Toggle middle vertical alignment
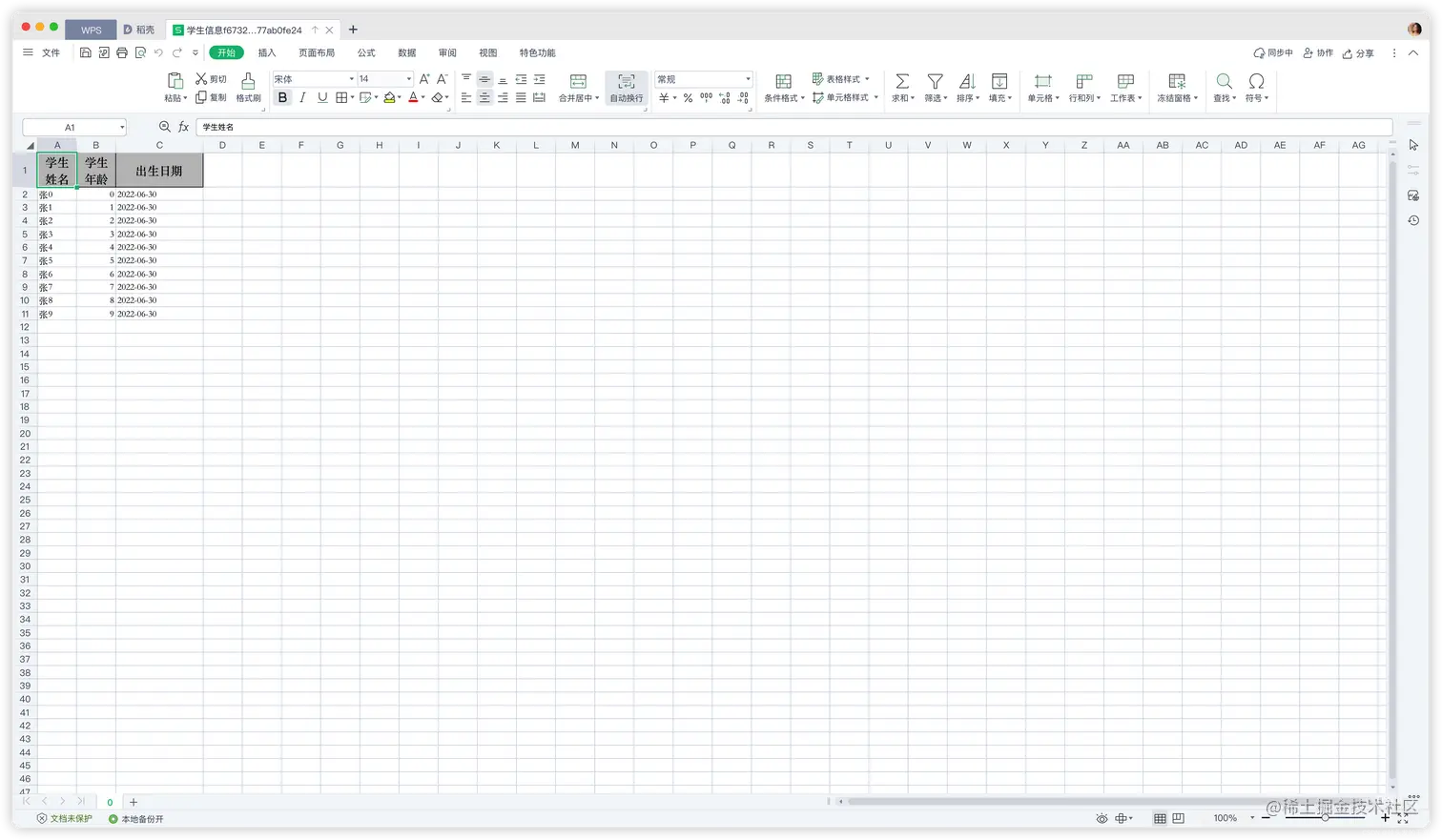This screenshot has width=1442, height=840. 484,79
